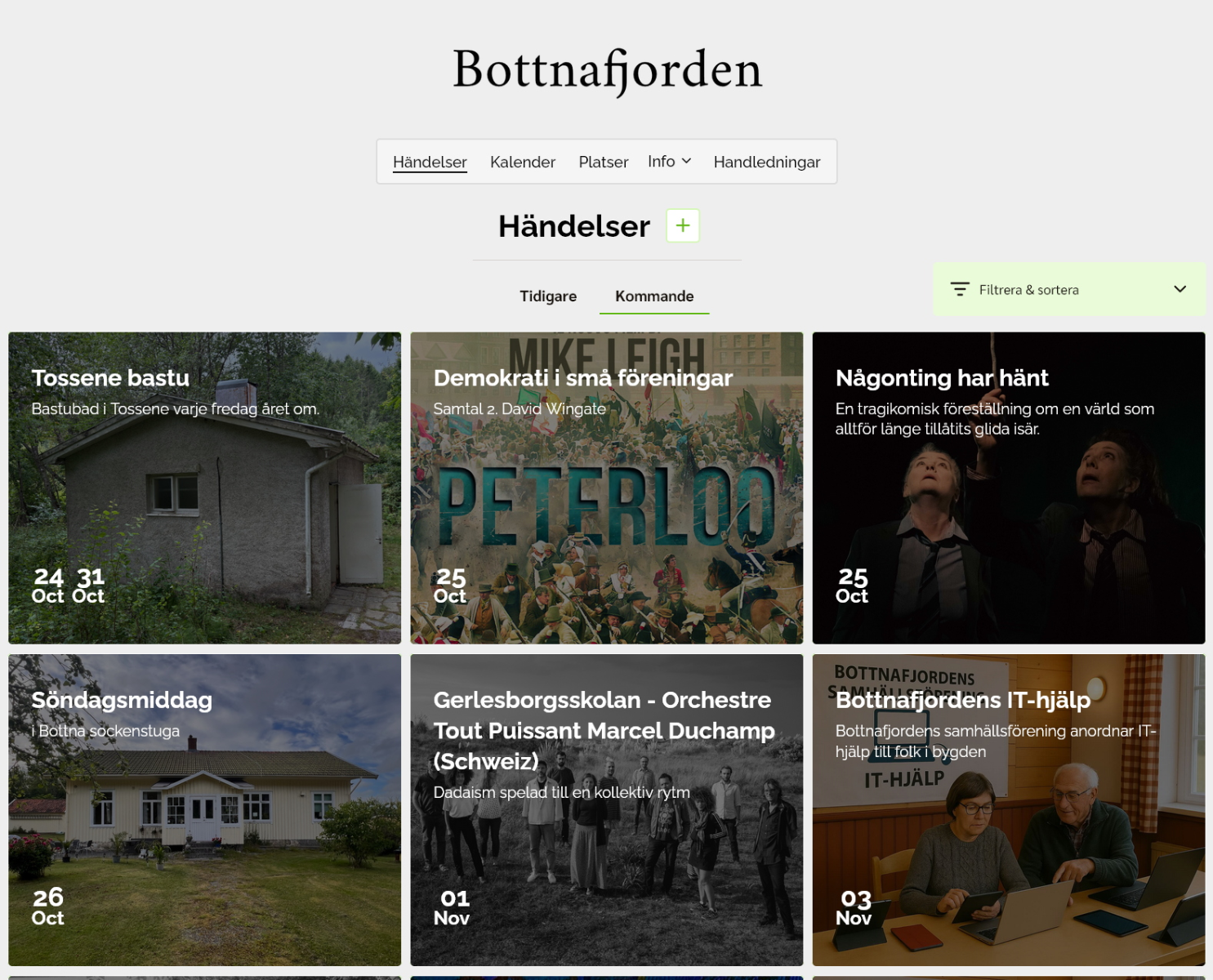Open the Info dropdown menu
1213x980 pixels.
point(670,162)
